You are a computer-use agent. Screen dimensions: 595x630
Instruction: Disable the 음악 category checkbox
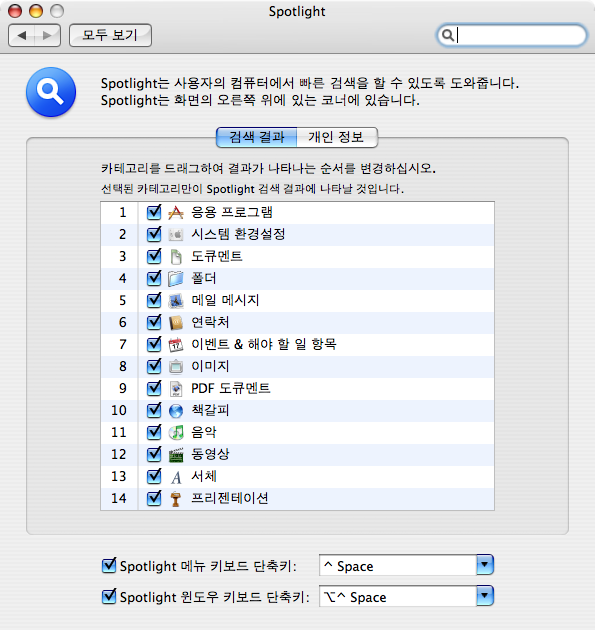point(154,432)
